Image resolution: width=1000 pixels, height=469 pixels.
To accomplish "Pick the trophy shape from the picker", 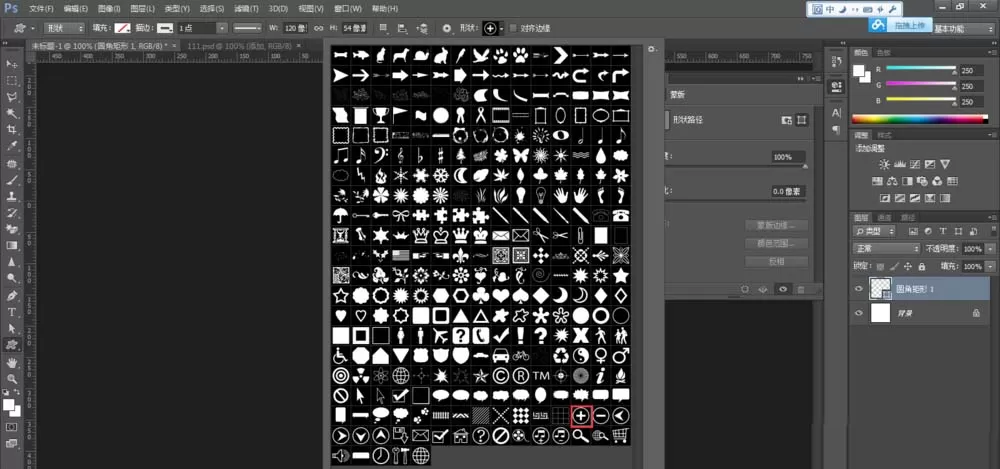I will pos(381,115).
